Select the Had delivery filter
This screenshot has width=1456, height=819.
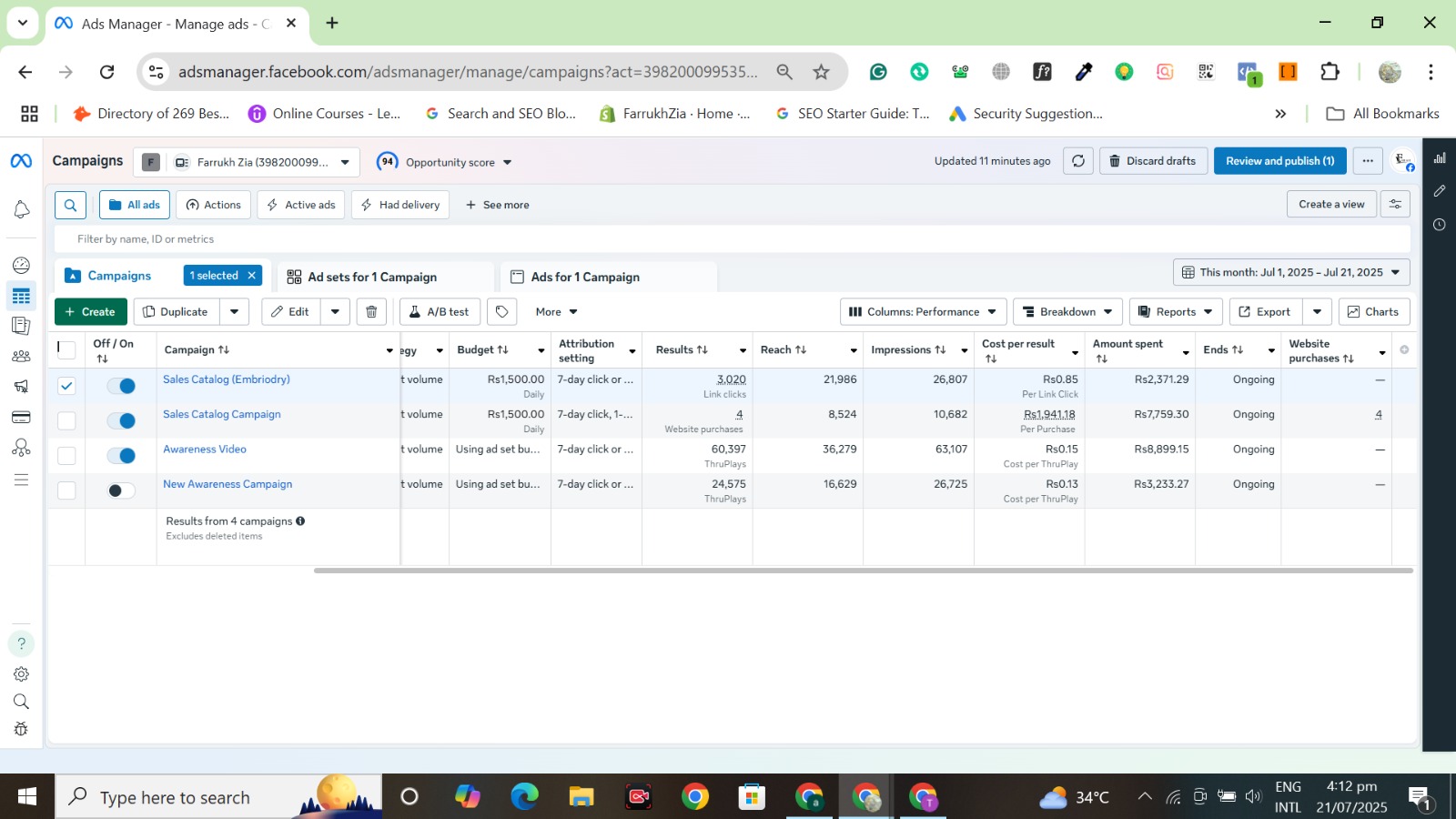pyautogui.click(x=400, y=205)
